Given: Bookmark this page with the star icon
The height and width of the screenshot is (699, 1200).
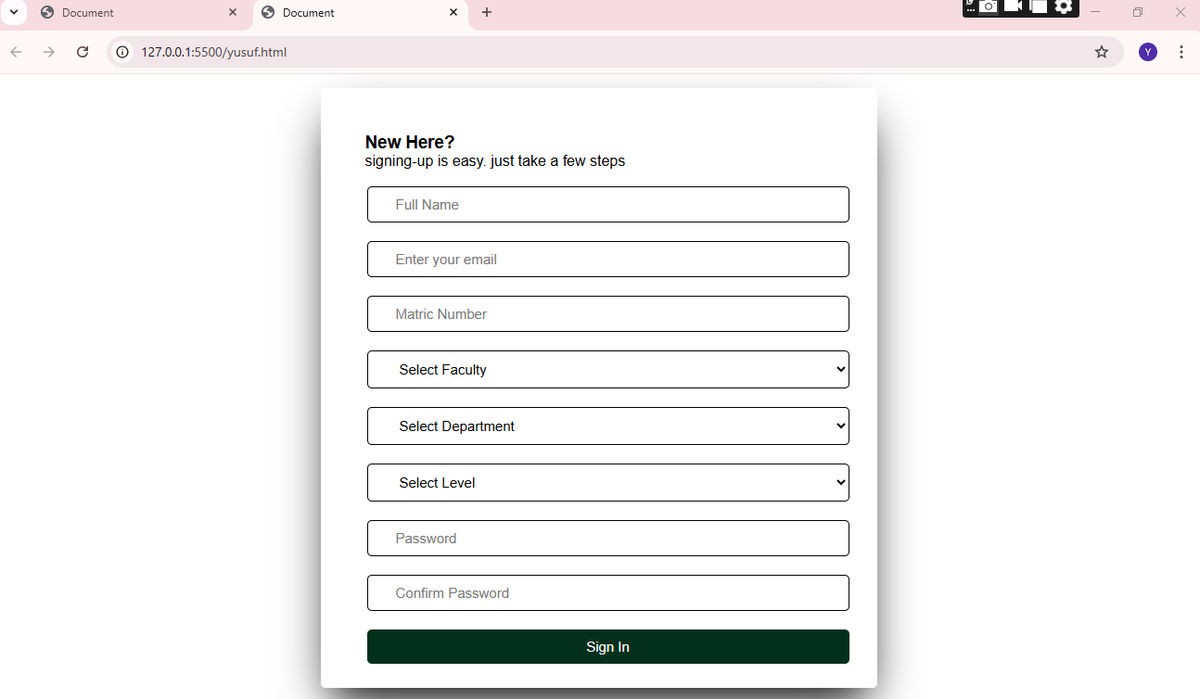Looking at the screenshot, I should (x=1101, y=51).
